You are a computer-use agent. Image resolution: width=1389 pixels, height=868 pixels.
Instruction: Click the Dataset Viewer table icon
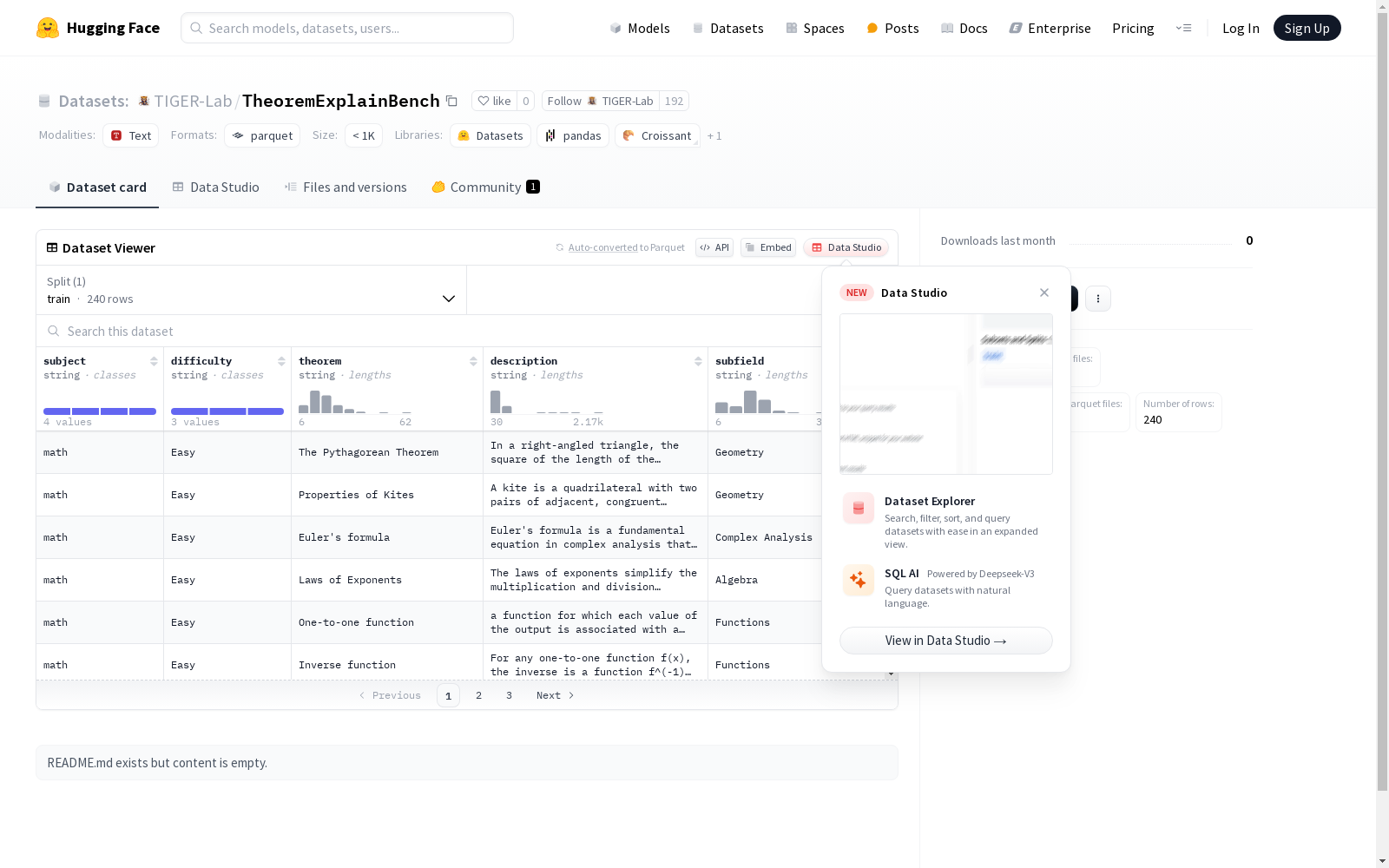[x=52, y=247]
